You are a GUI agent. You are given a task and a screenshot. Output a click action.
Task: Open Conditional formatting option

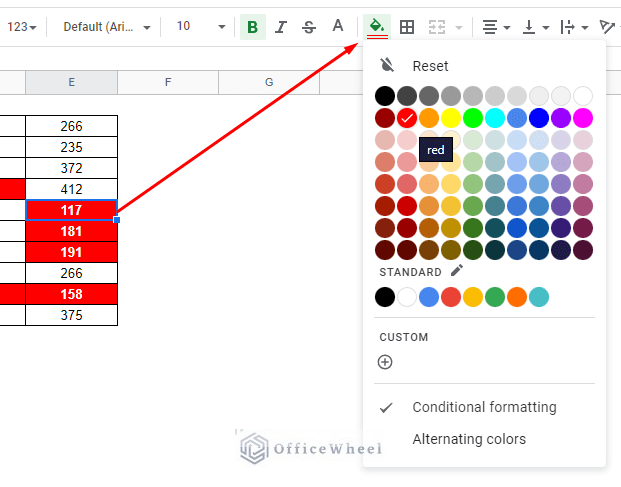[484, 407]
